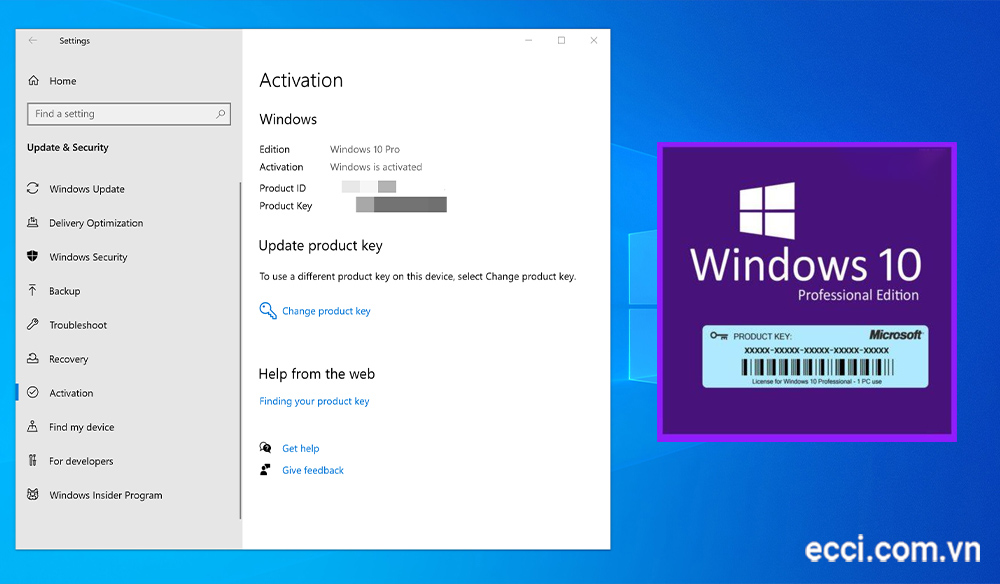Click the For developers icon
1000x584 pixels.
33,461
